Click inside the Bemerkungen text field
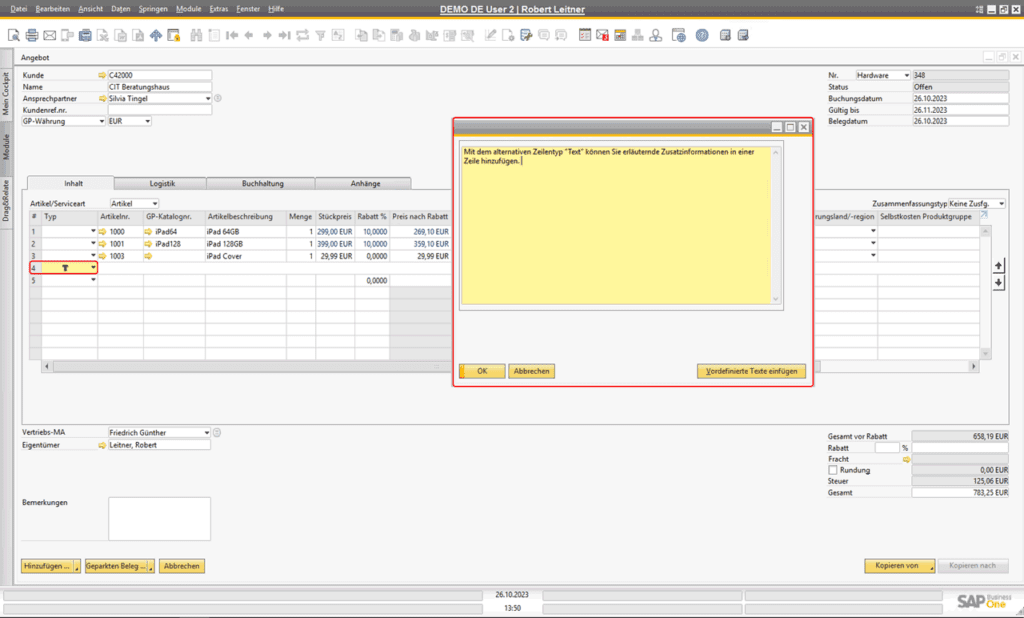Image resolution: width=1024 pixels, height=618 pixels. 160,518
